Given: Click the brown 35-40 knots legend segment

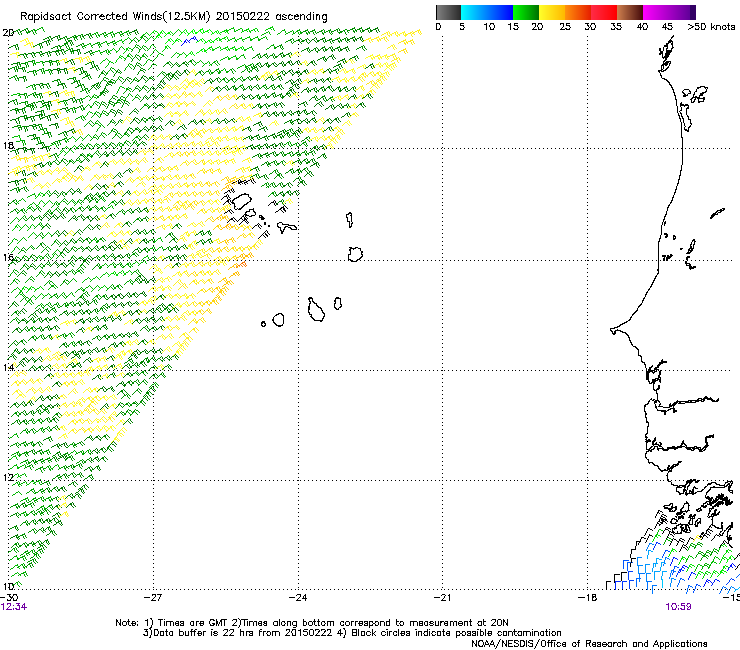Looking at the screenshot, I should click(630, 12).
